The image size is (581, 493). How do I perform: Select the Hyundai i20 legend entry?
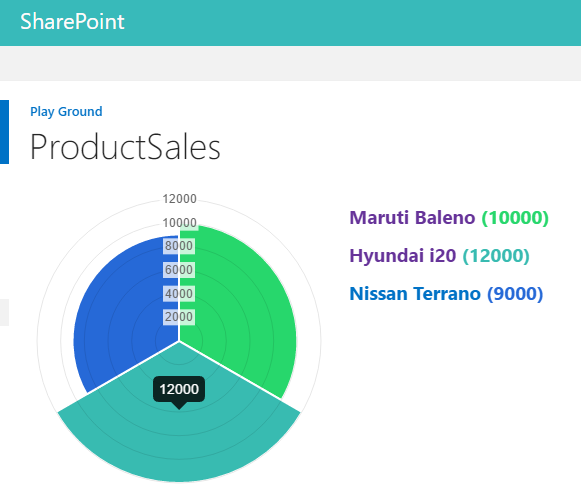439,256
